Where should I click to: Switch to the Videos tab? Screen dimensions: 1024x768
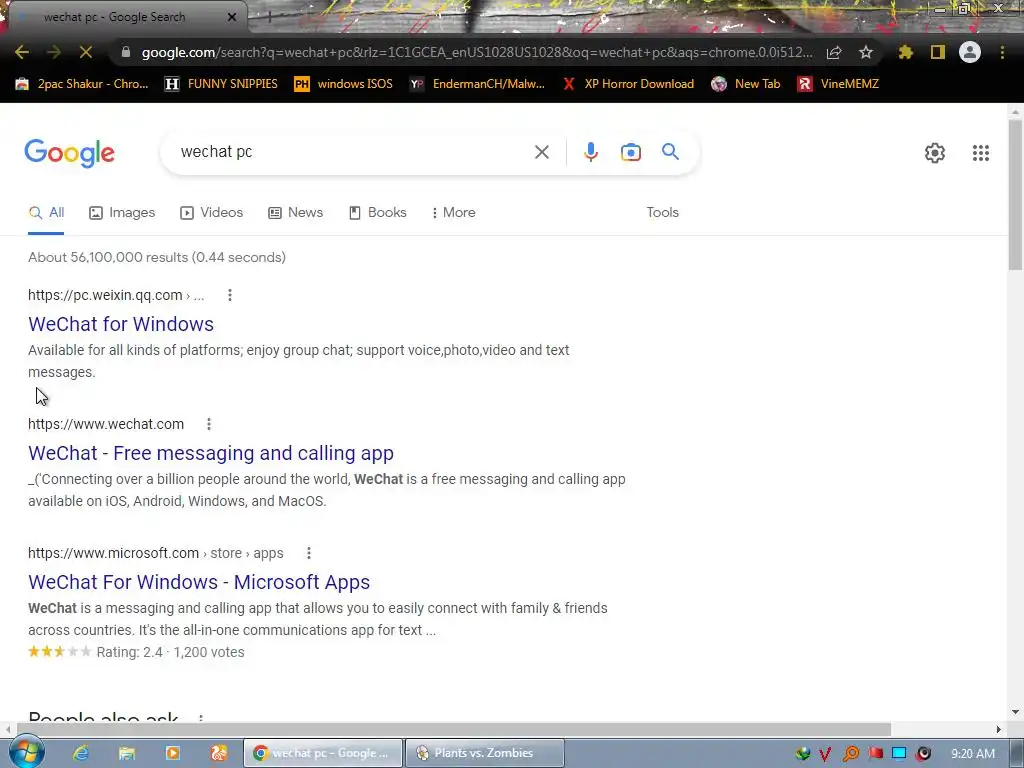click(212, 213)
